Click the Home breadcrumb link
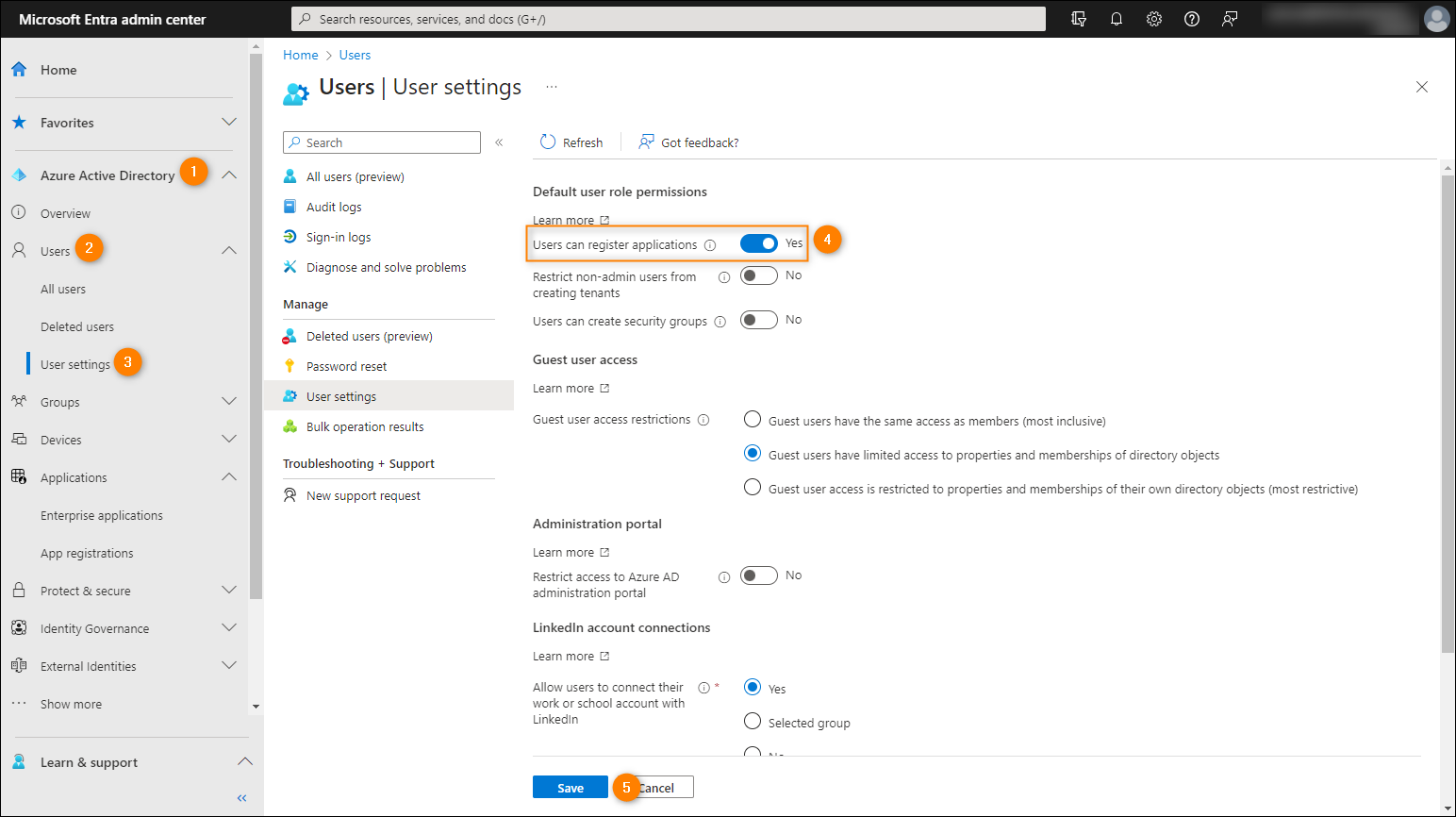This screenshot has width=1456, height=817. pos(301,55)
